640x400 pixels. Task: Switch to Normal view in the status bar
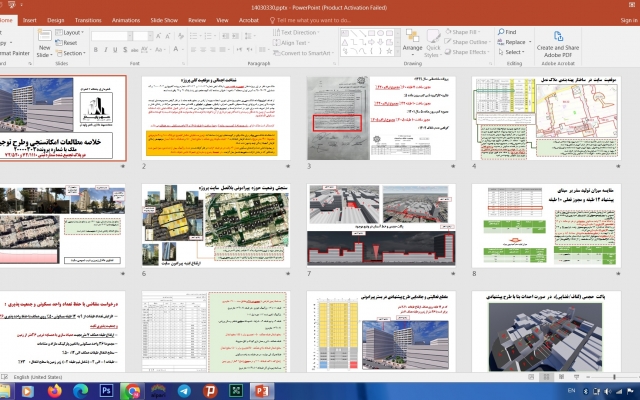click(x=531, y=377)
